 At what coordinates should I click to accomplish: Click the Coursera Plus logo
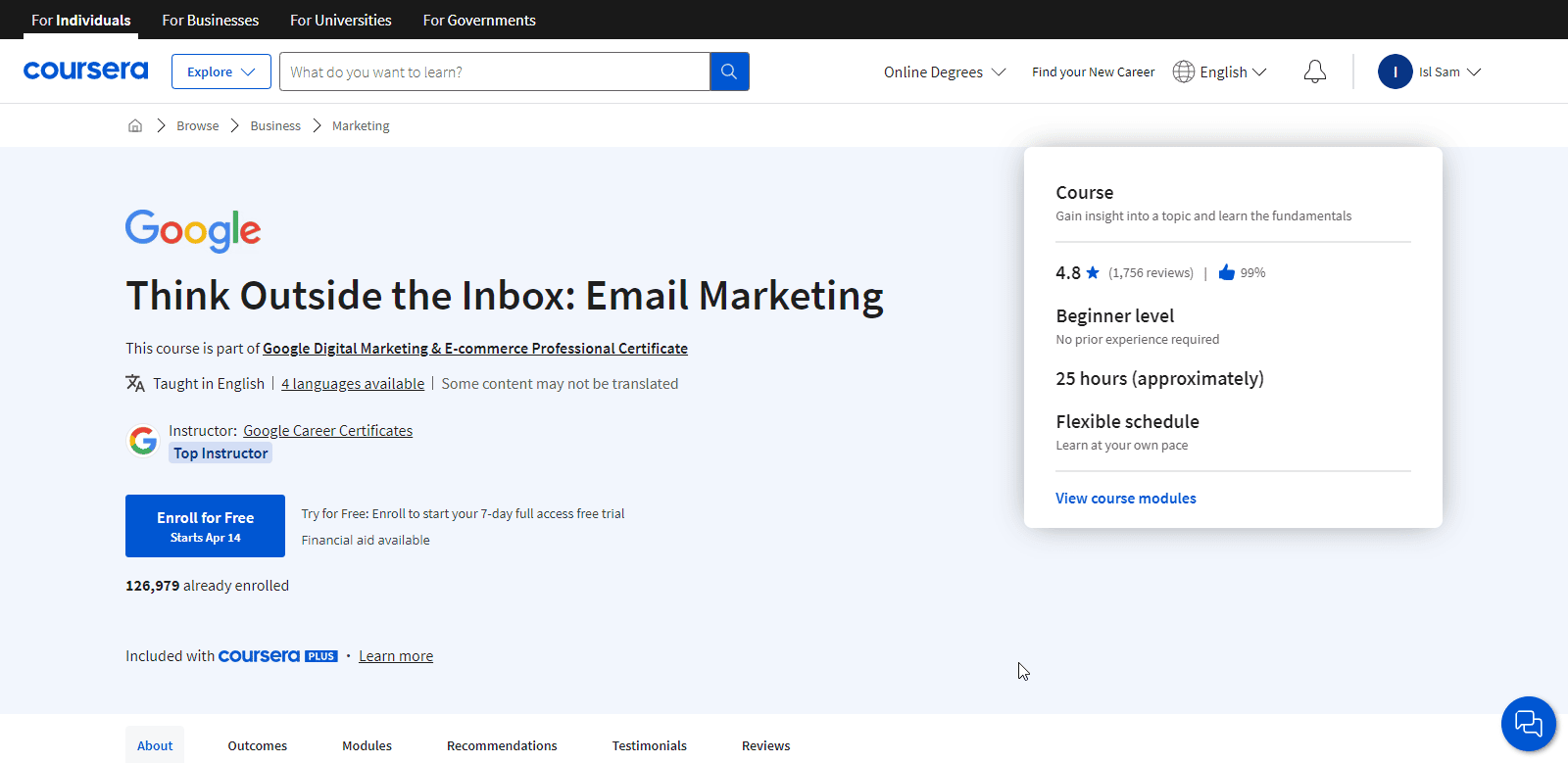278,656
